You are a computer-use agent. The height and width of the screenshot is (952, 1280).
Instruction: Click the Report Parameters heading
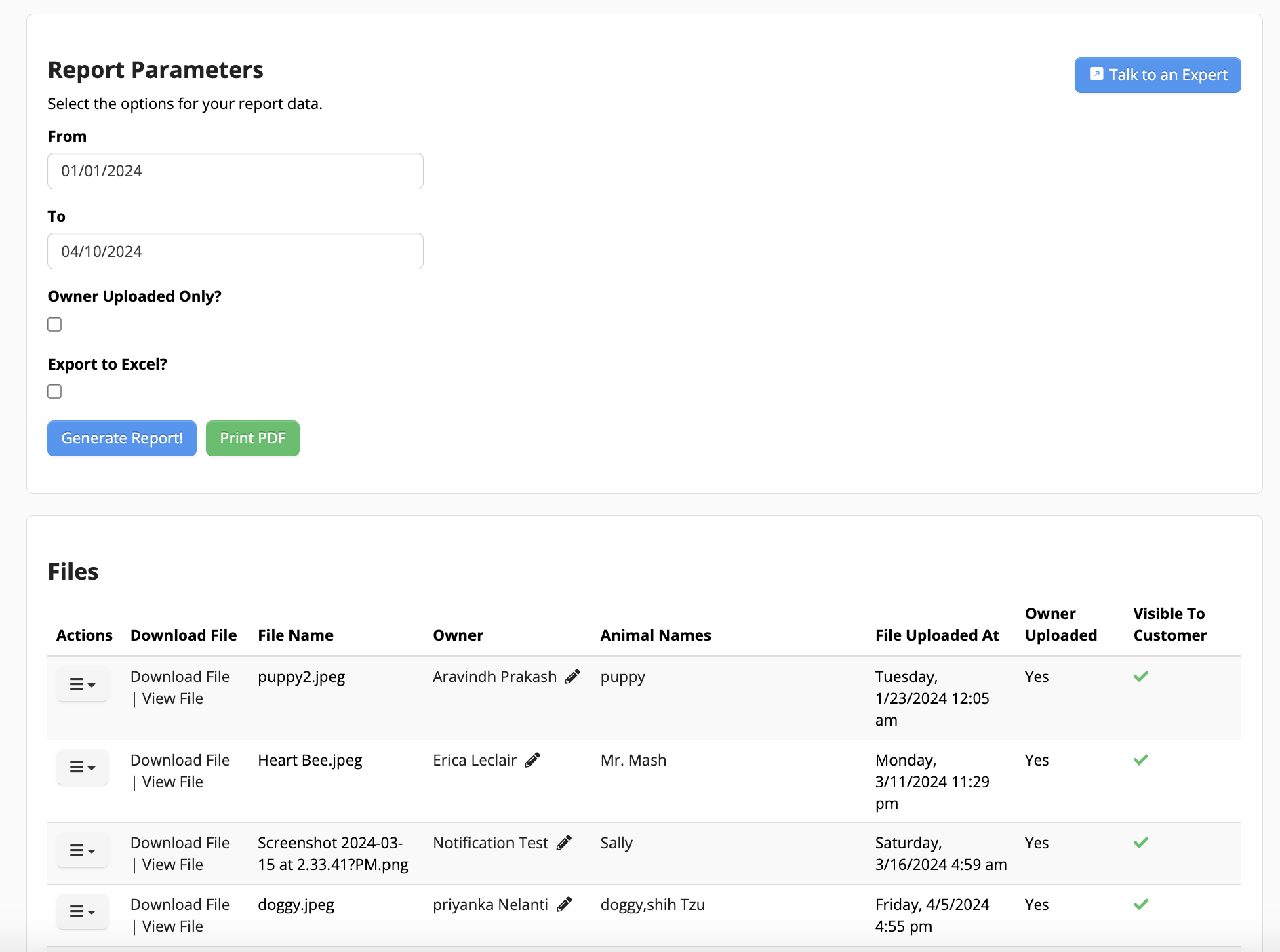[156, 70]
